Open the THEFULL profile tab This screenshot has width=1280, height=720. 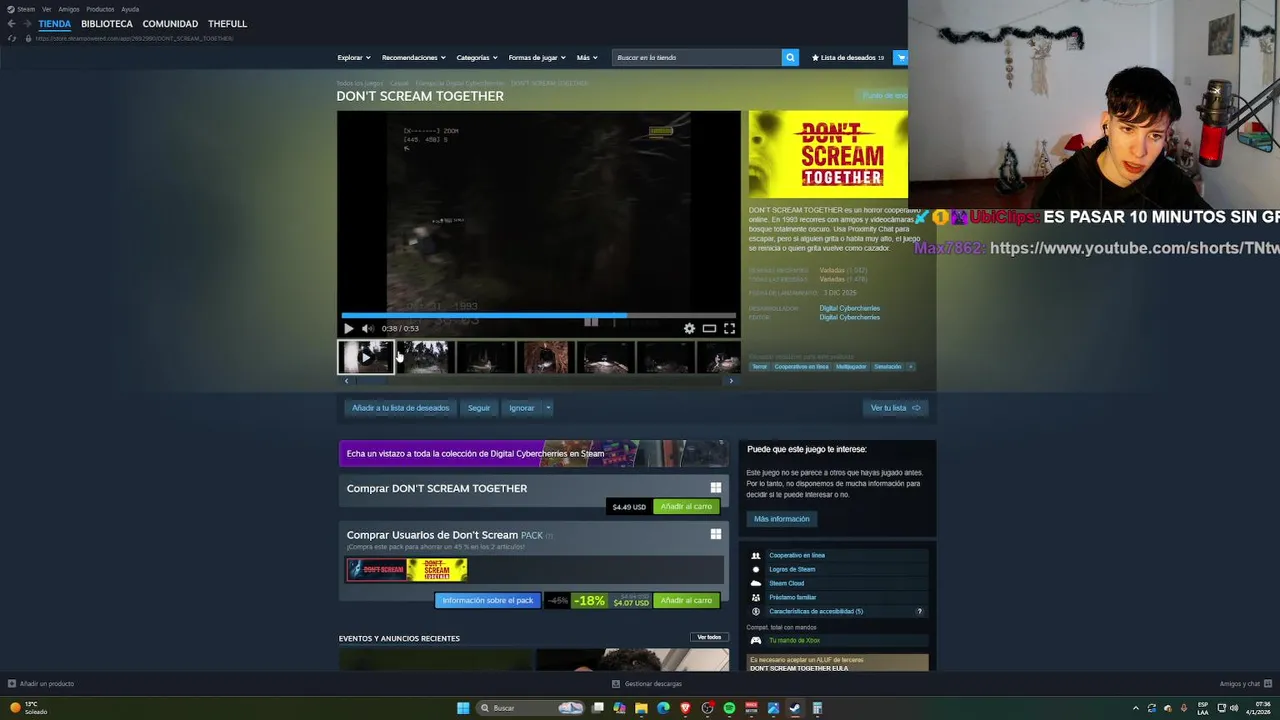(227, 24)
